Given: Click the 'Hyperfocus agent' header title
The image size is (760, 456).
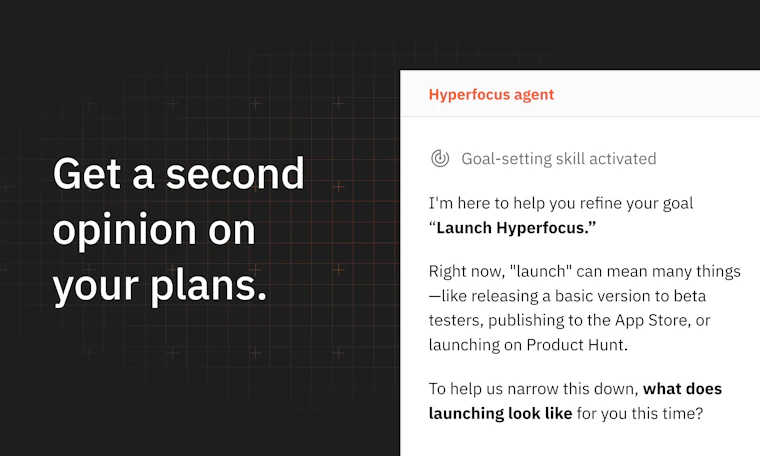Looking at the screenshot, I should (x=491, y=94).
